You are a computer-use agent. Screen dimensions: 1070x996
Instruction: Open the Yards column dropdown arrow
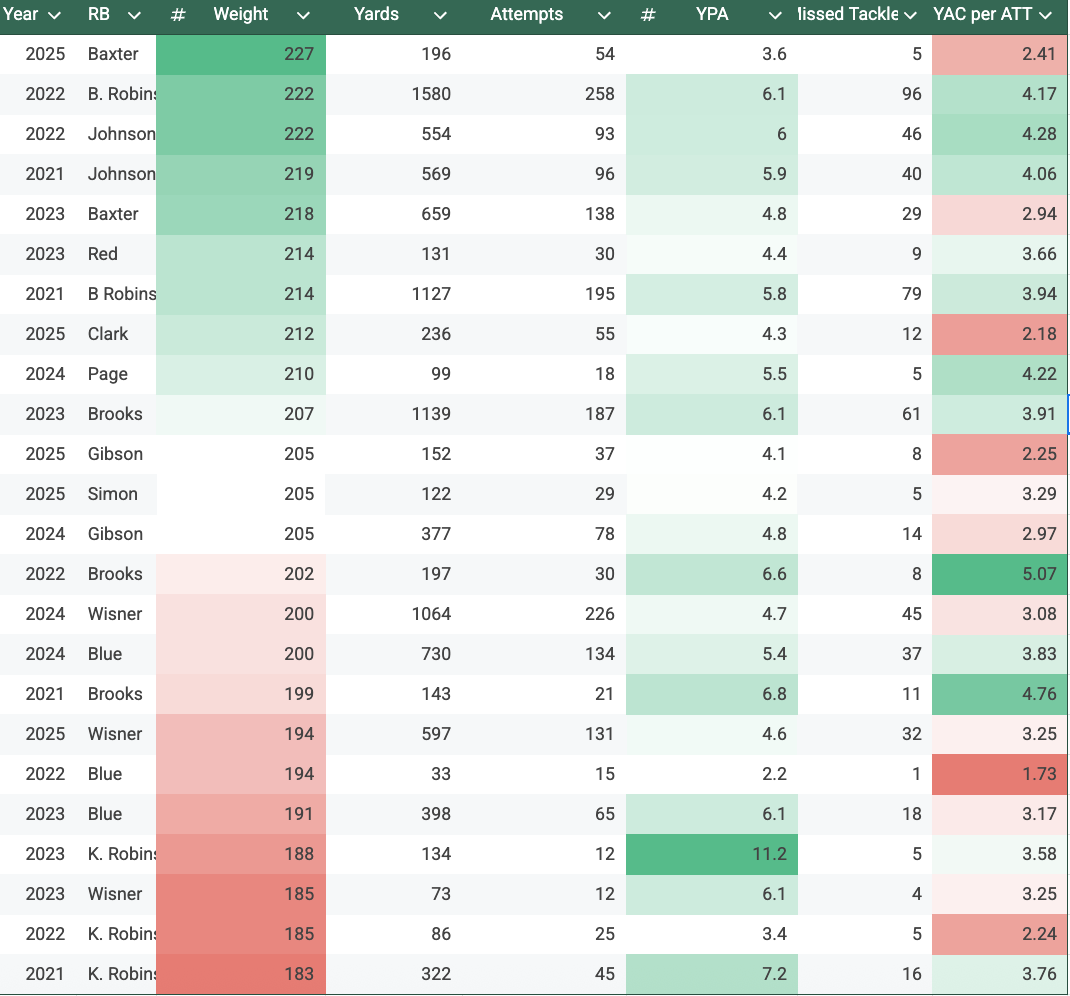(438, 15)
